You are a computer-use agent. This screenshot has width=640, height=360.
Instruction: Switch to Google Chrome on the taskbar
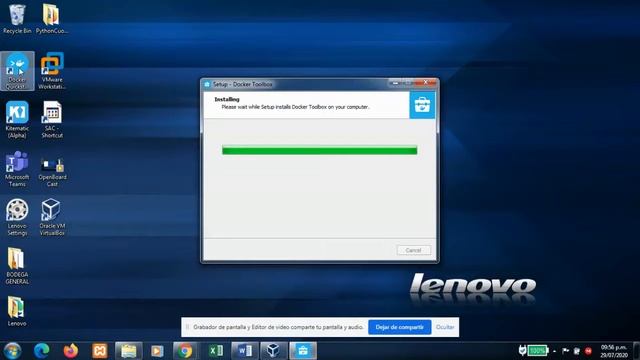click(186, 351)
